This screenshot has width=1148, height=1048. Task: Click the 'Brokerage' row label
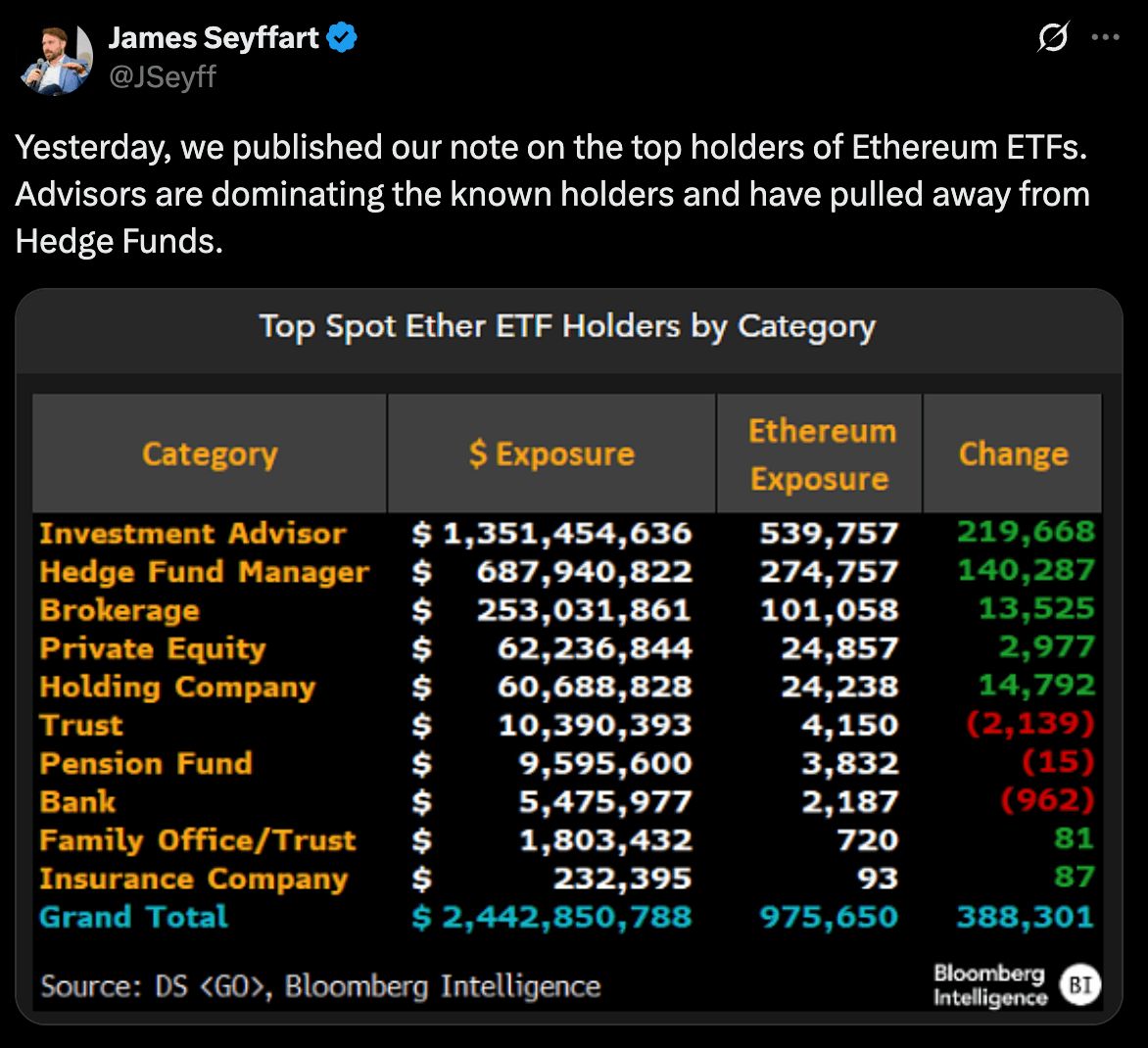[x=120, y=610]
